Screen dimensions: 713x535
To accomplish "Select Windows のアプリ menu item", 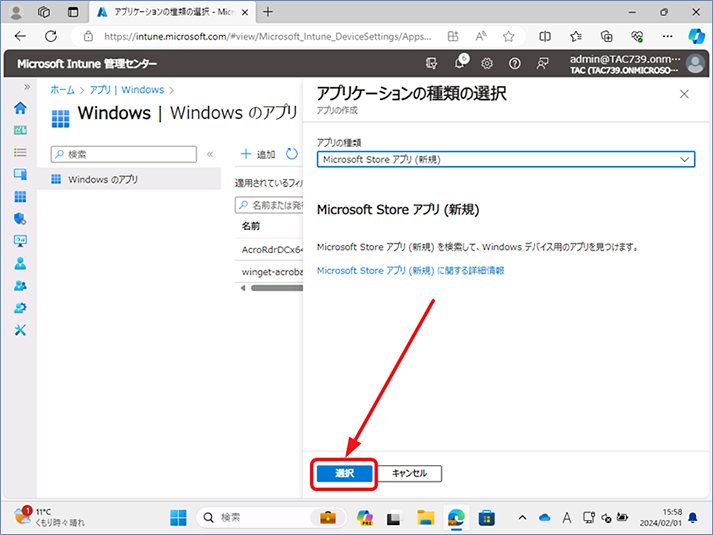I will 129,180.
